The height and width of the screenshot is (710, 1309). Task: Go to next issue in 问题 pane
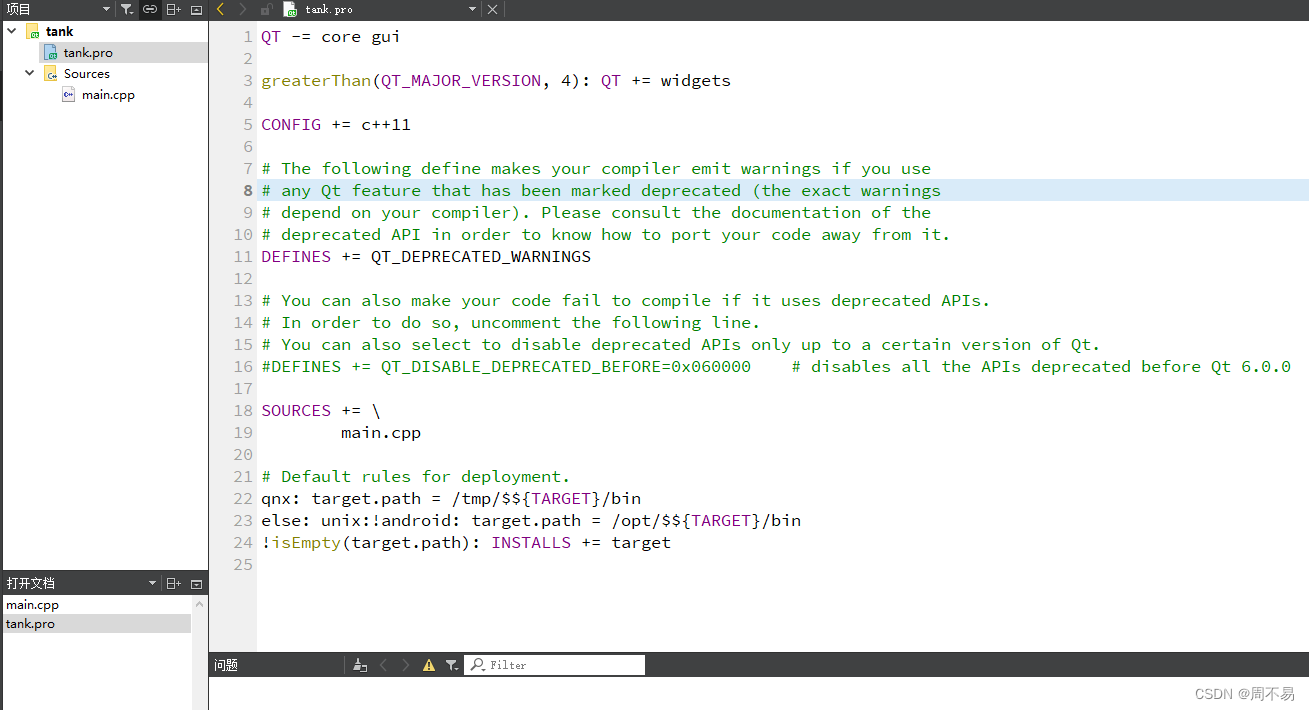tap(406, 665)
